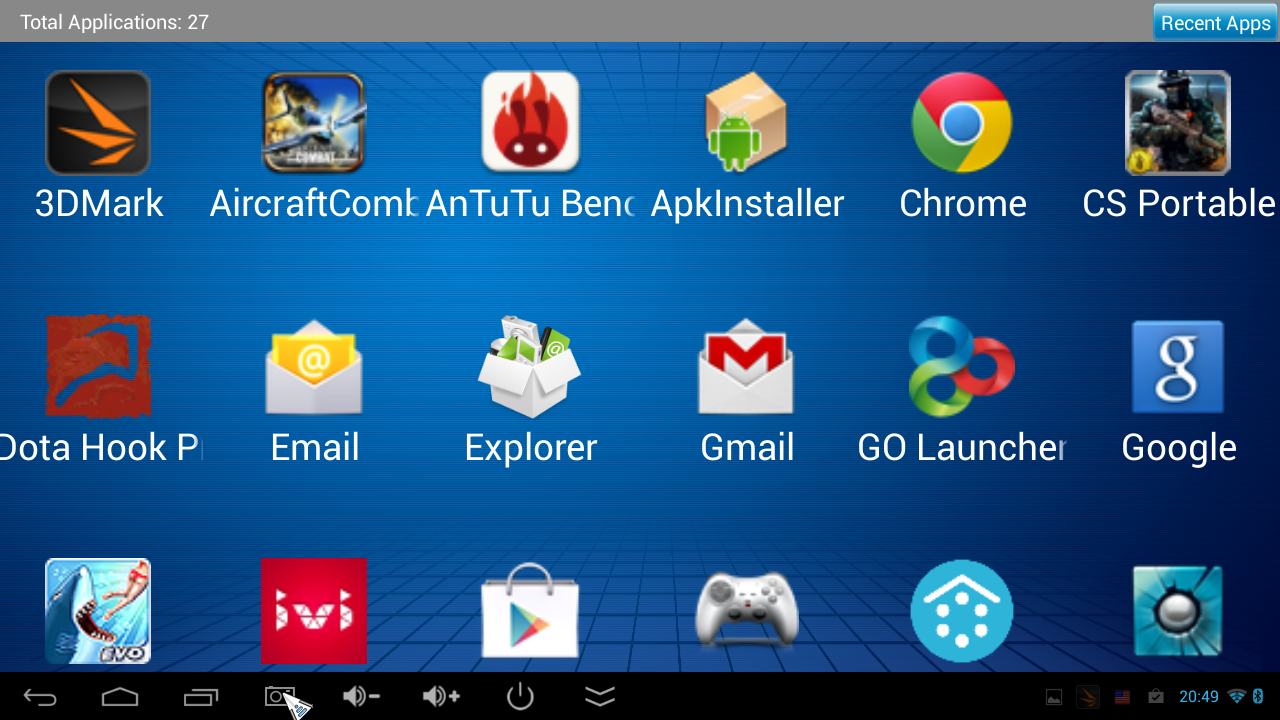Tap the Back navigation button

(x=40, y=696)
